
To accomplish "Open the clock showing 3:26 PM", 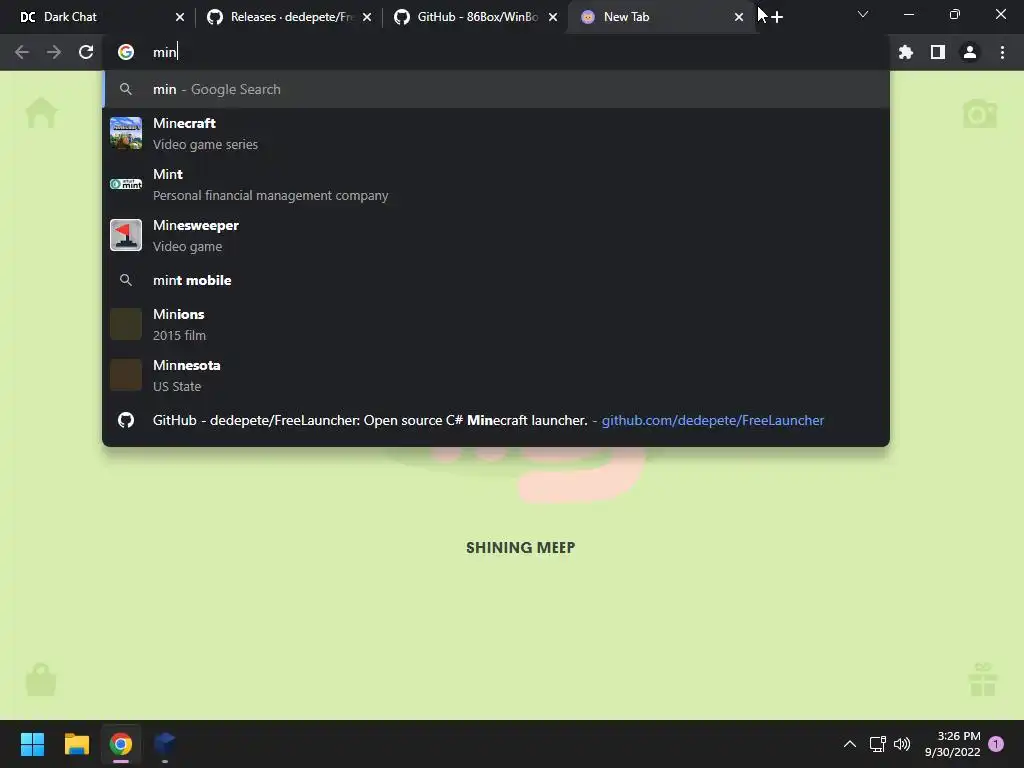I will 952,744.
